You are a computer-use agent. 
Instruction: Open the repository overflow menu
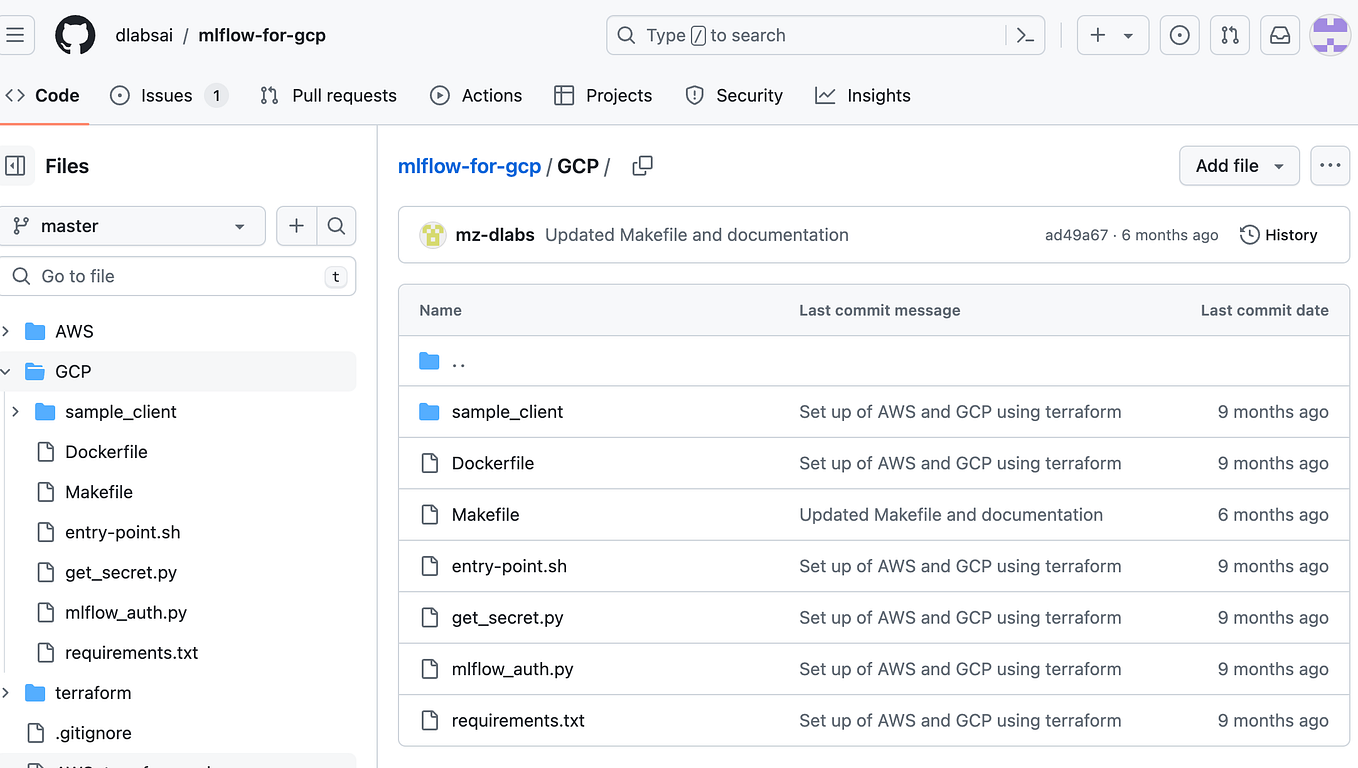click(1330, 165)
